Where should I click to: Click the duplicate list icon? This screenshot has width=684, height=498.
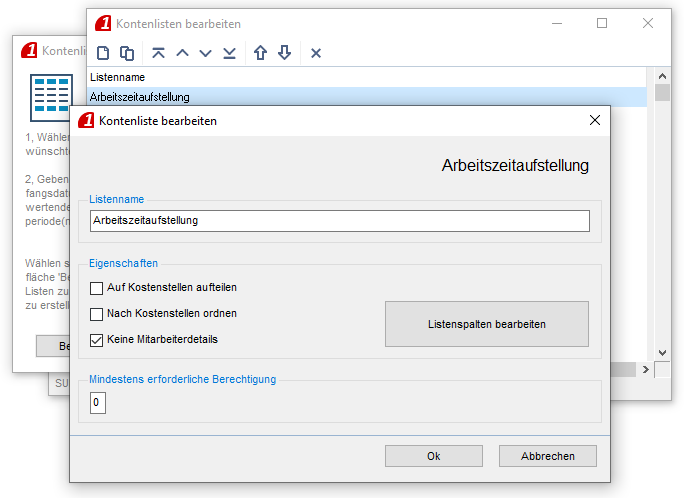pyautogui.click(x=127, y=53)
